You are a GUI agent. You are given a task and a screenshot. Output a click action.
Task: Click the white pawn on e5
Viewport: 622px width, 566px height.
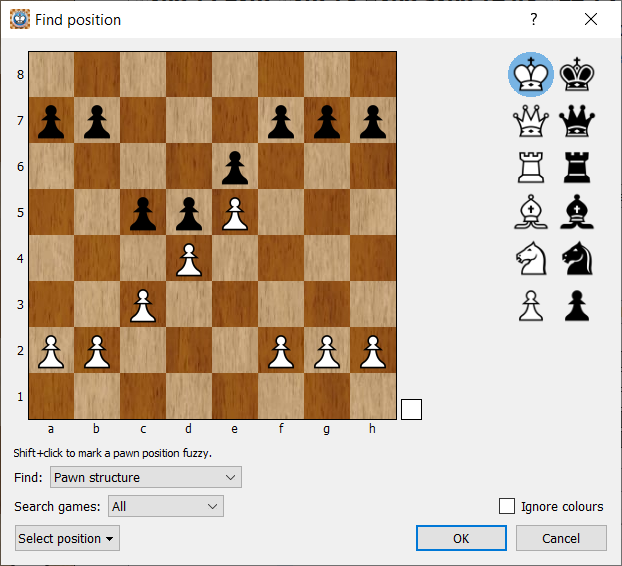point(235,213)
